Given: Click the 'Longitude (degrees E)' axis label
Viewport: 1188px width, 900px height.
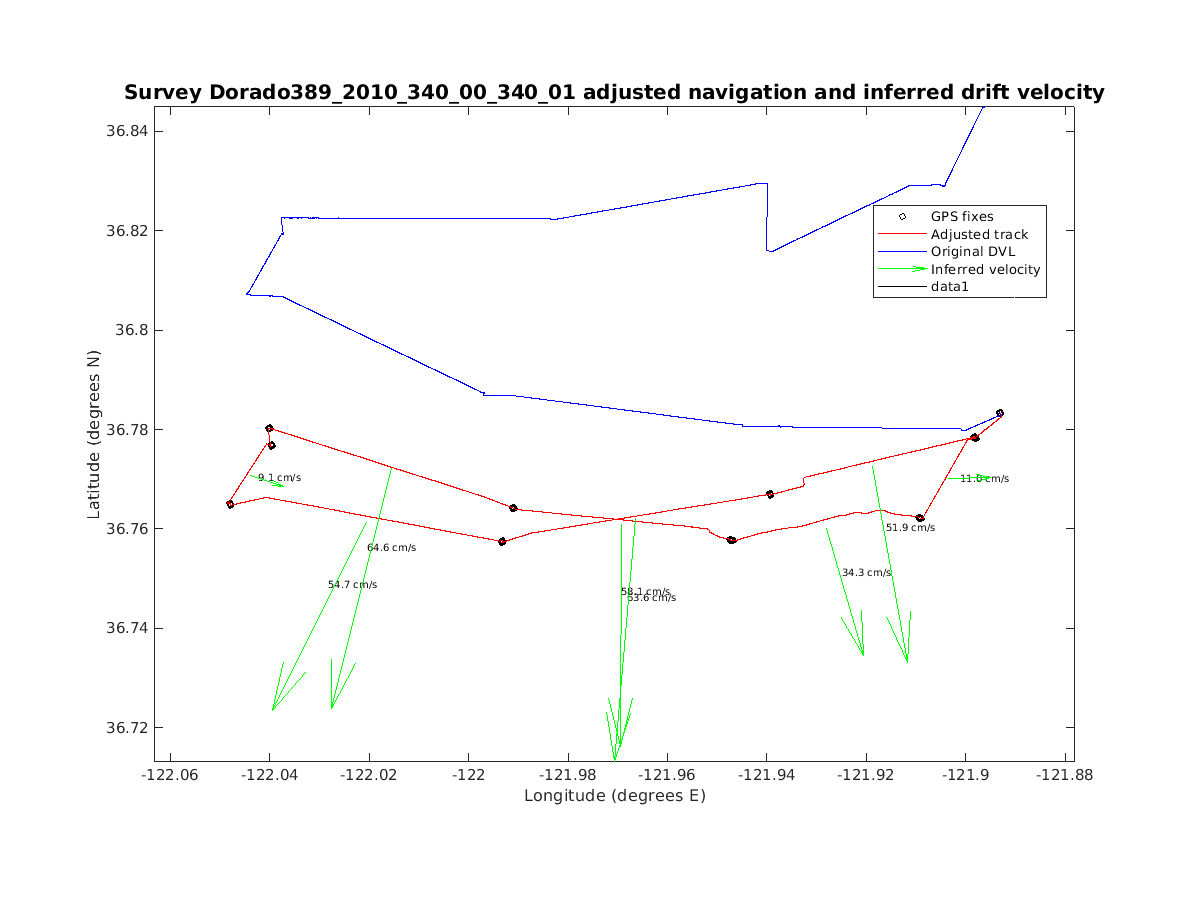Looking at the screenshot, I should point(614,796).
